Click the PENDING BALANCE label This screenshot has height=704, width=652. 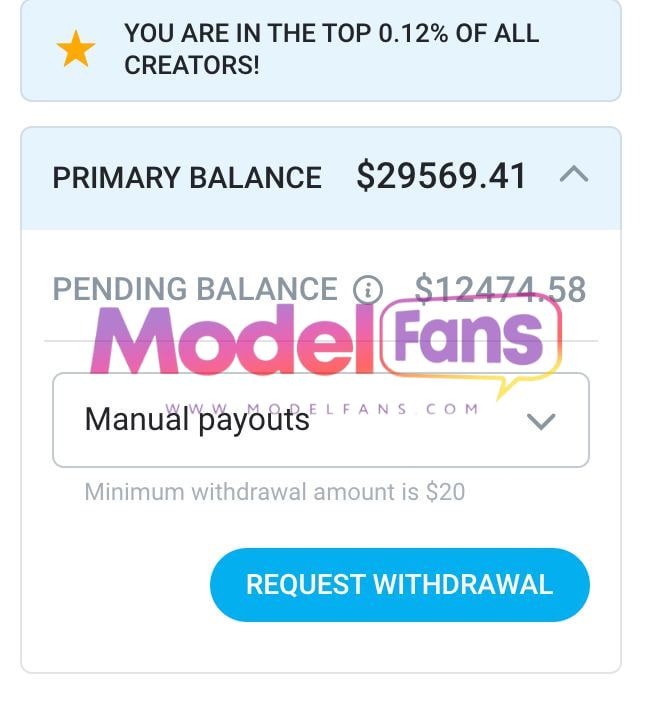[195, 289]
